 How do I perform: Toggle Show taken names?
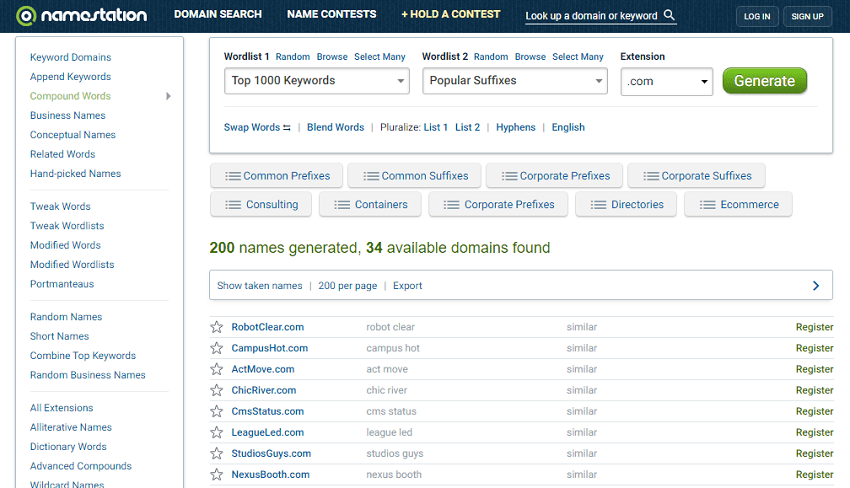260,286
